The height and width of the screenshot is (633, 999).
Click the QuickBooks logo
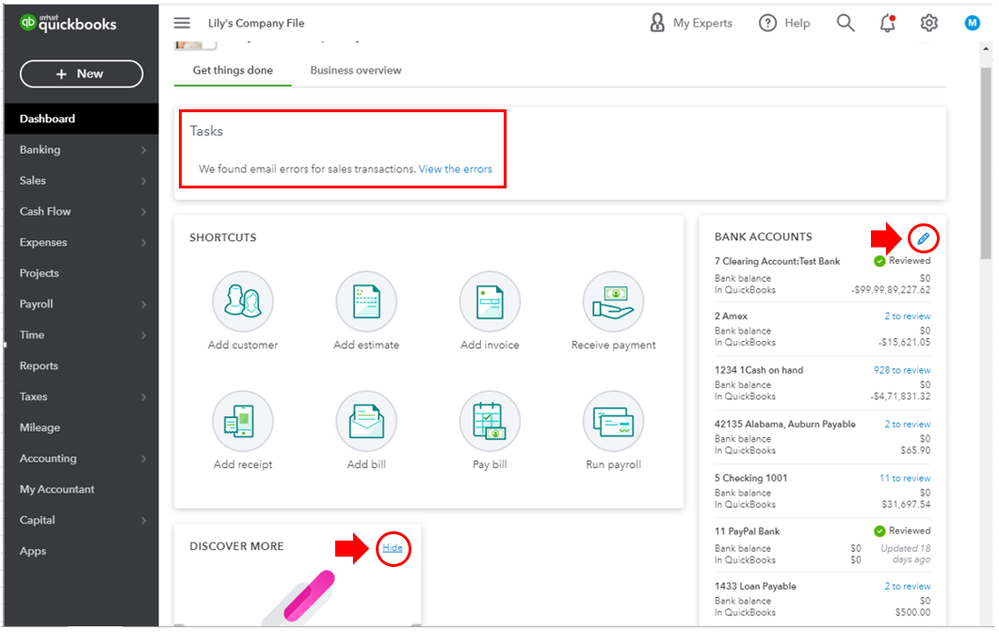68,24
